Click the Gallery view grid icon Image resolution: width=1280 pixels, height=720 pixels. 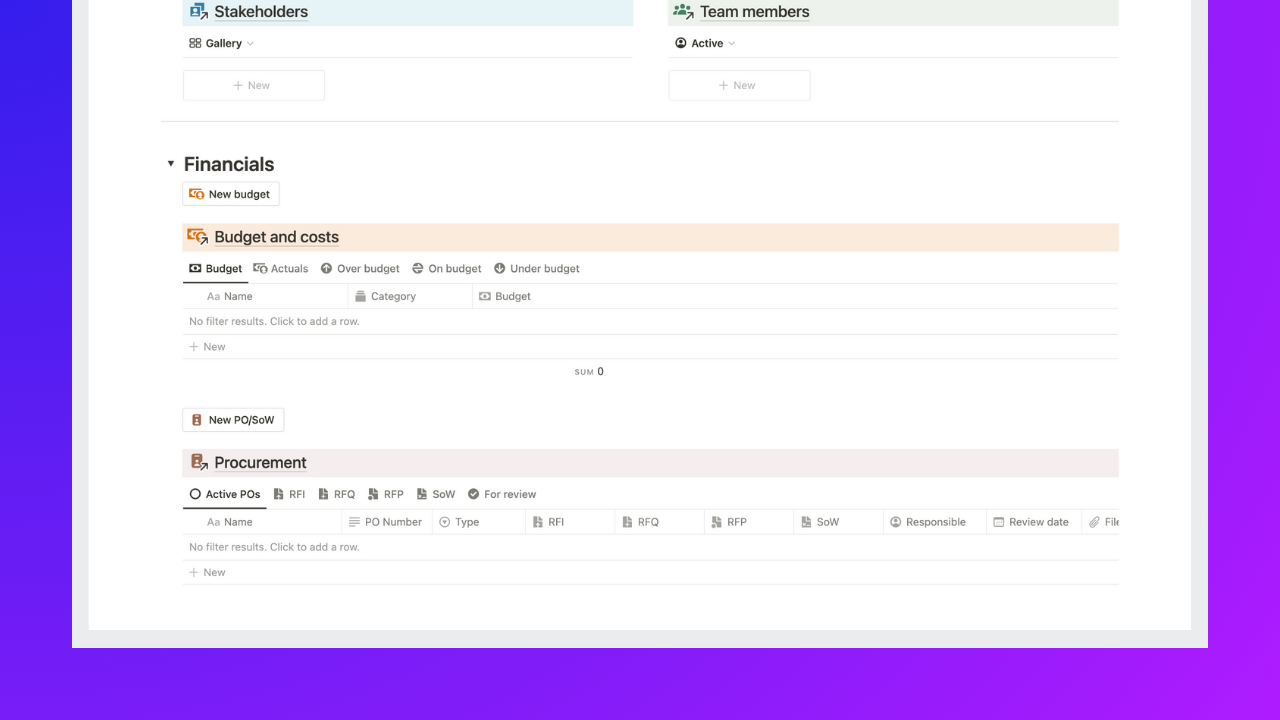(195, 43)
